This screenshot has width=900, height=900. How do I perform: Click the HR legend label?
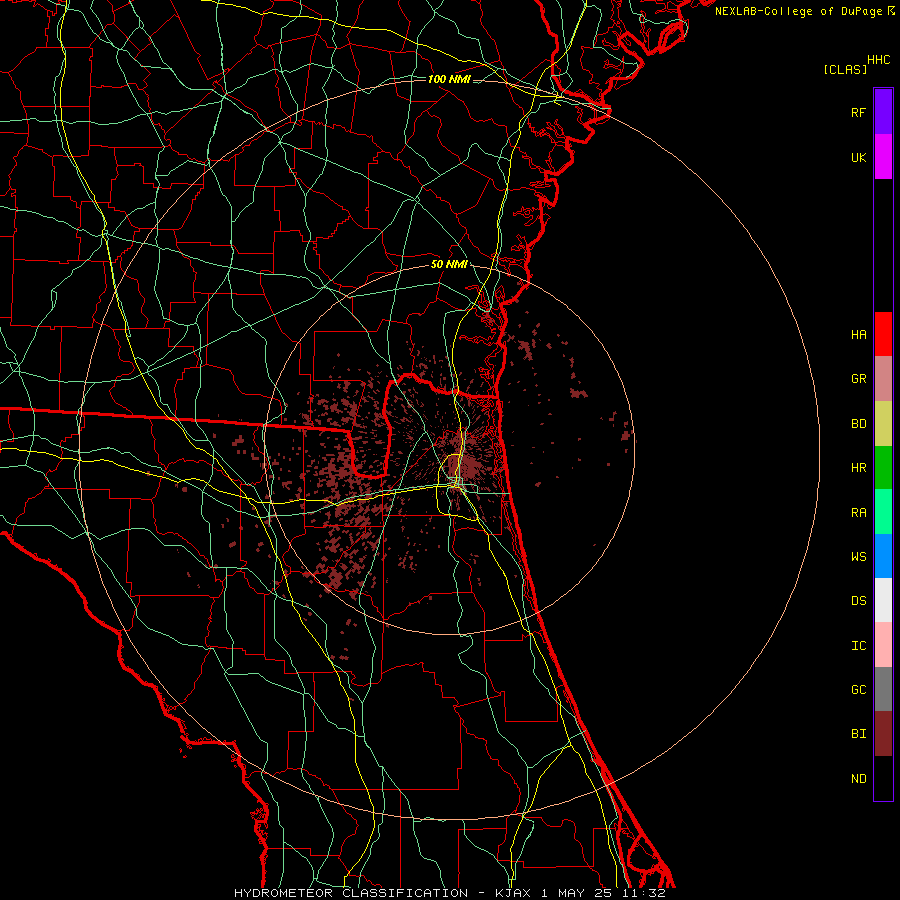858,468
